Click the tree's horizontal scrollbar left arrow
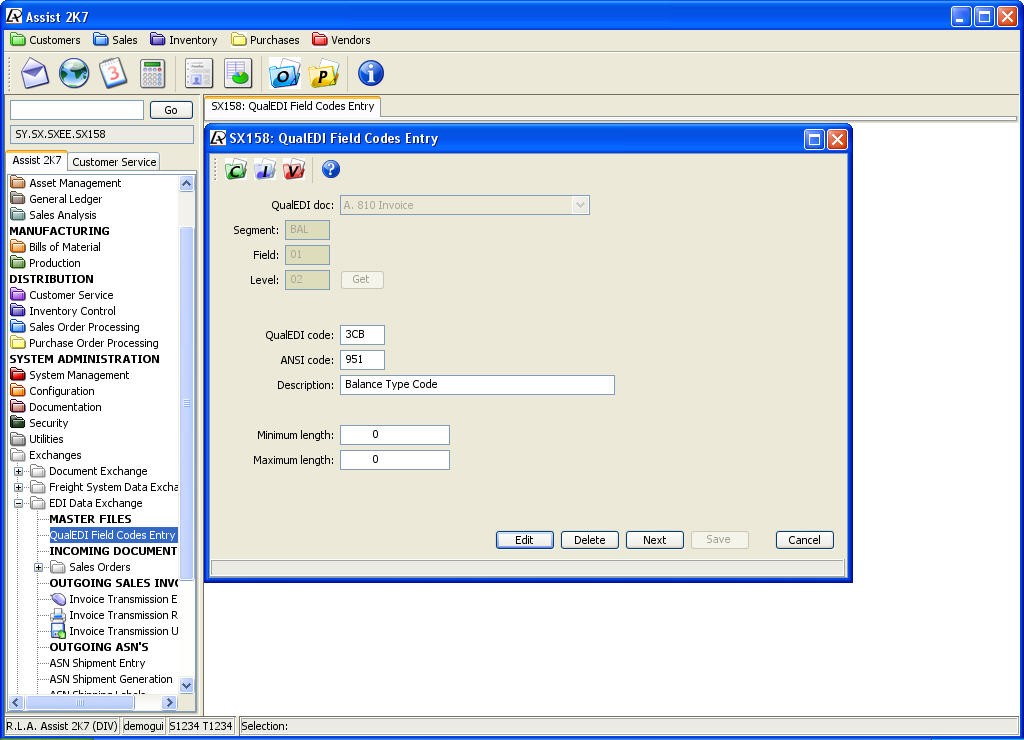Screen dimensions: 1024x740 pos(16,703)
